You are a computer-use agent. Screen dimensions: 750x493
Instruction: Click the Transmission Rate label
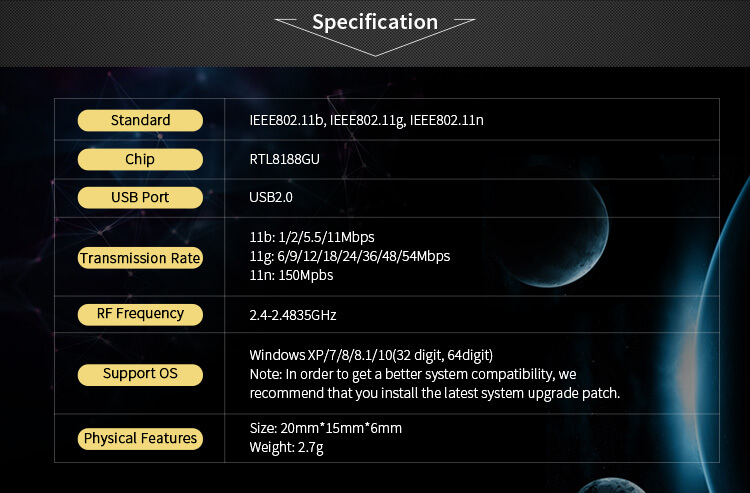[x=140, y=258]
